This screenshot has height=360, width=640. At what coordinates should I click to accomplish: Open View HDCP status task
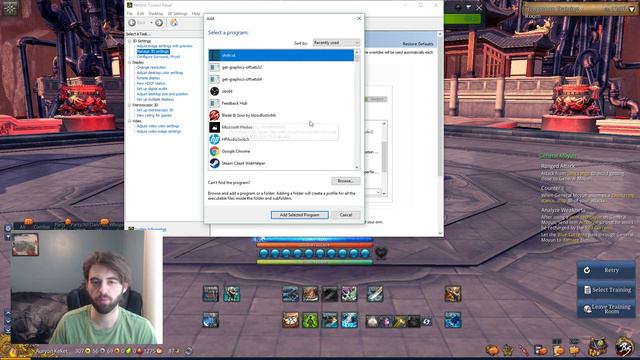tap(151, 83)
